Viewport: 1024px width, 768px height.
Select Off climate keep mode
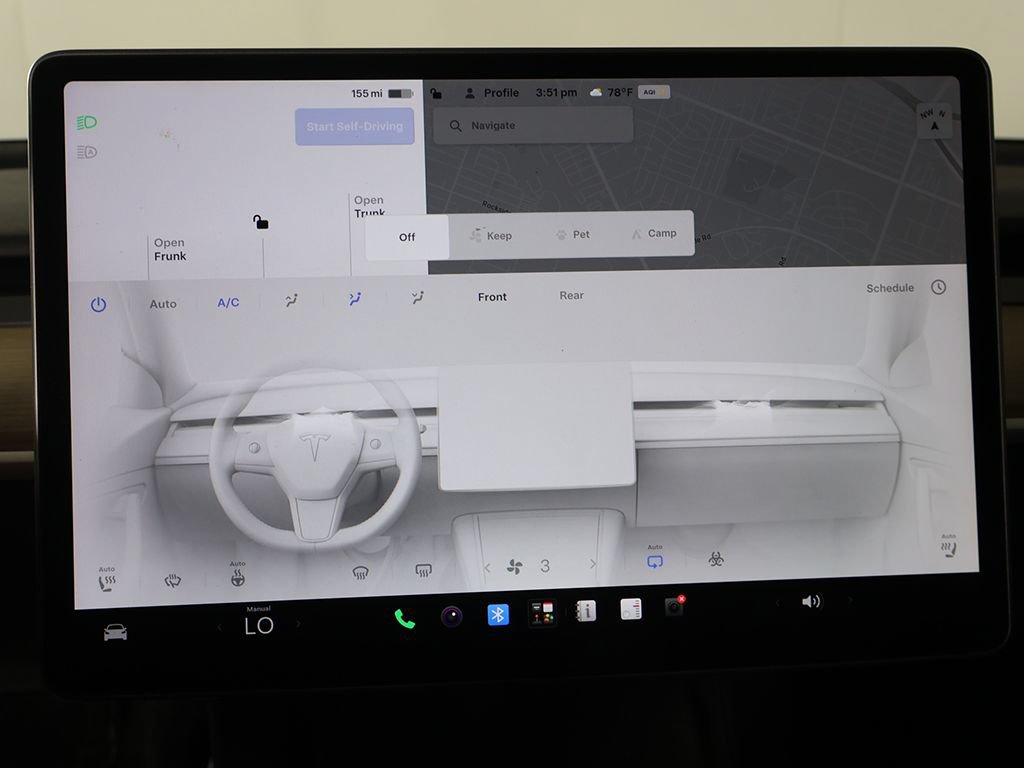(407, 237)
